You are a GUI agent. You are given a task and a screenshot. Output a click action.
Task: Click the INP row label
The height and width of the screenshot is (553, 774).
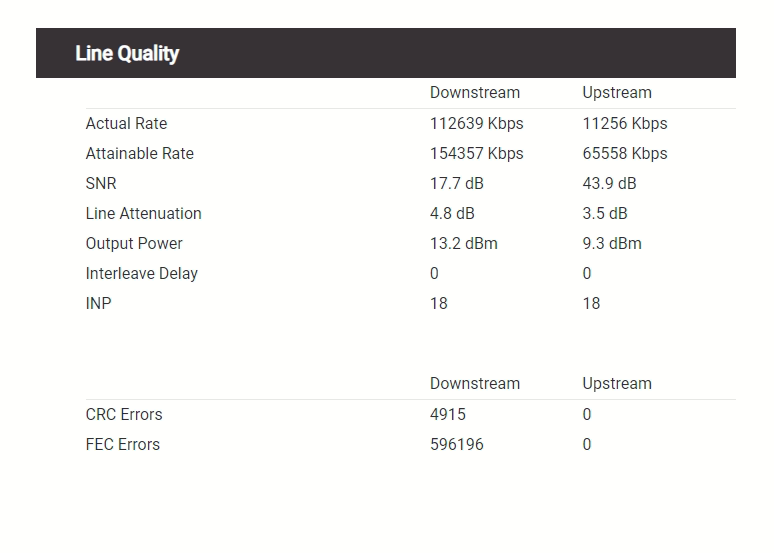pyautogui.click(x=99, y=304)
